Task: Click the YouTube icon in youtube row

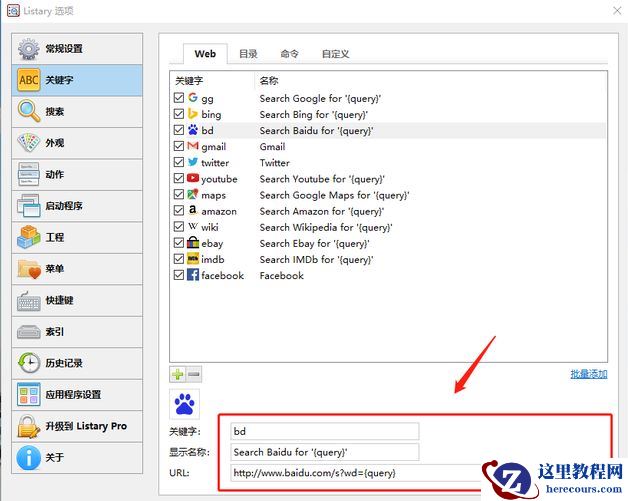Action: coord(193,178)
